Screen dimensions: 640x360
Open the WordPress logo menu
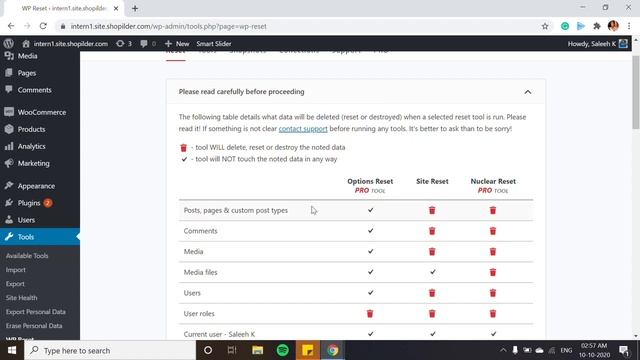[9, 43]
